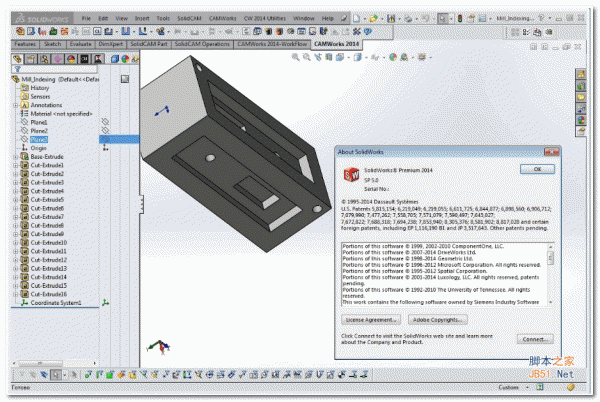Click OK in About SolidWorks dialog

pos(537,169)
